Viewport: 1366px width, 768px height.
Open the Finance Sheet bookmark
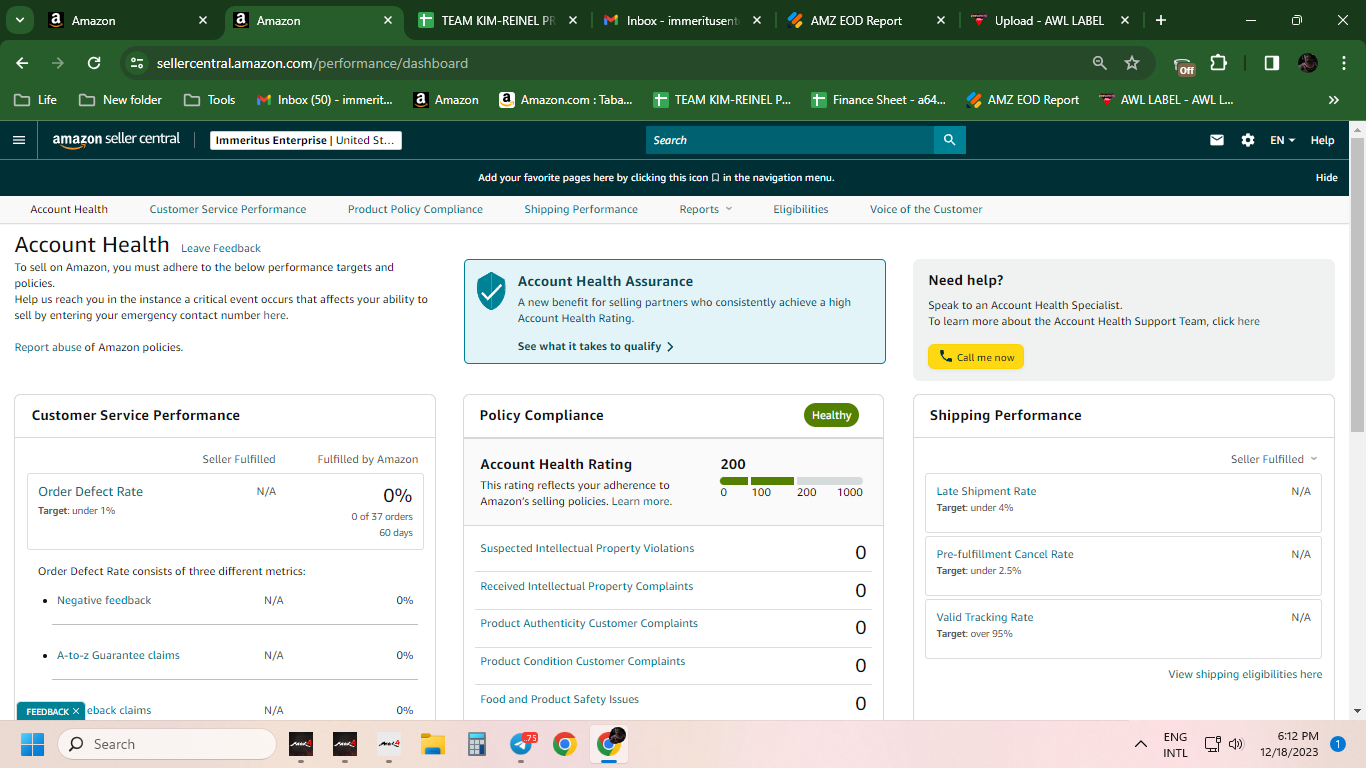click(x=879, y=100)
